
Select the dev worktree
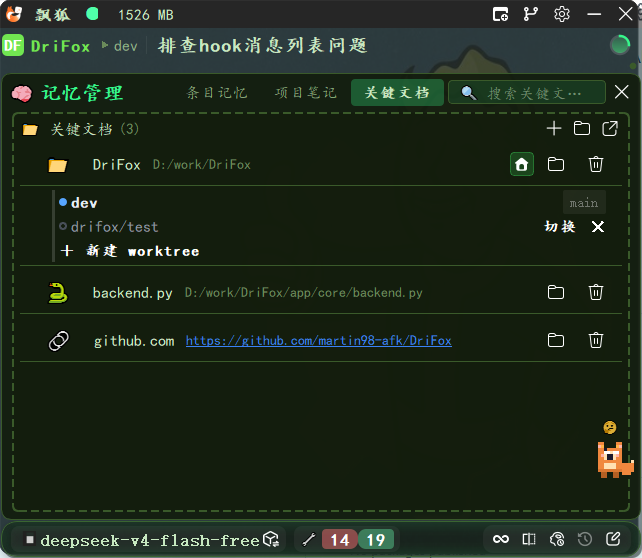pos(84,203)
